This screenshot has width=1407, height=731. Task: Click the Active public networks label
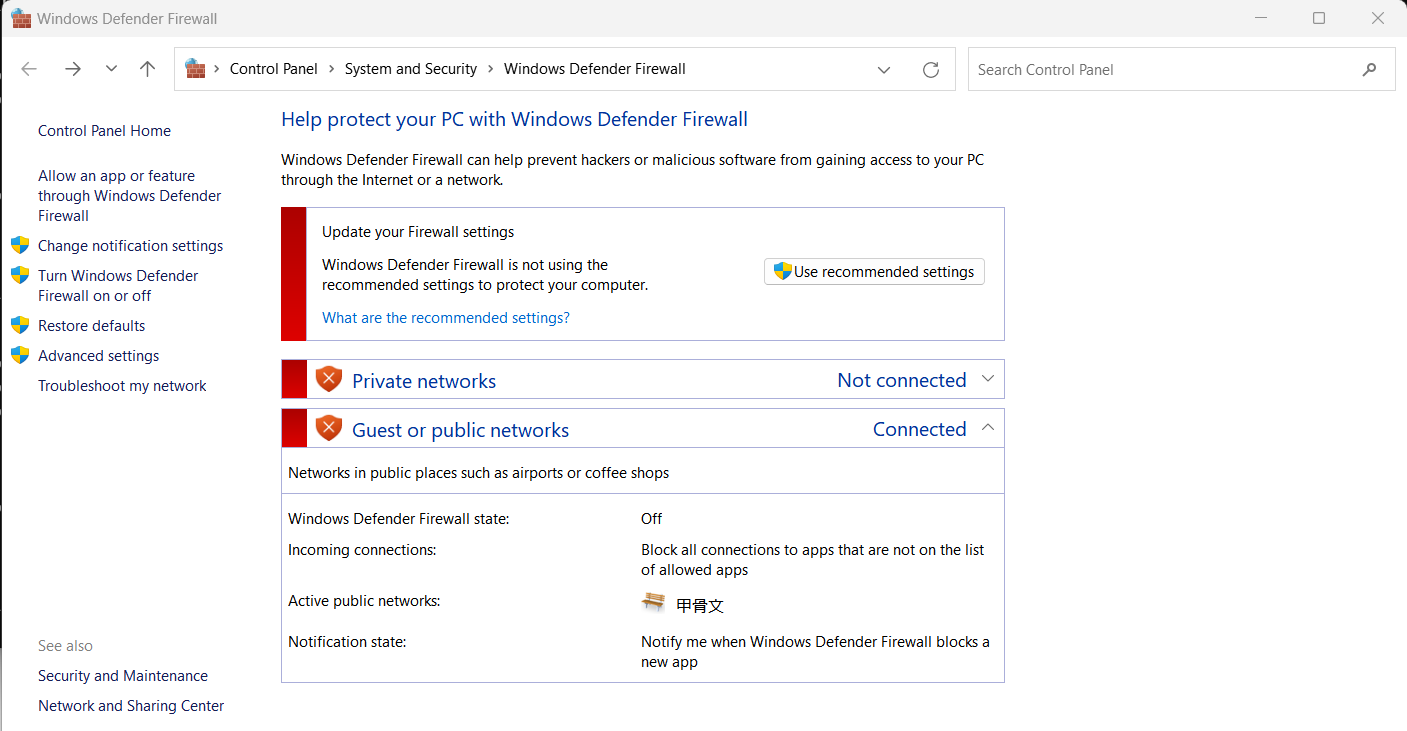pyautogui.click(x=364, y=601)
